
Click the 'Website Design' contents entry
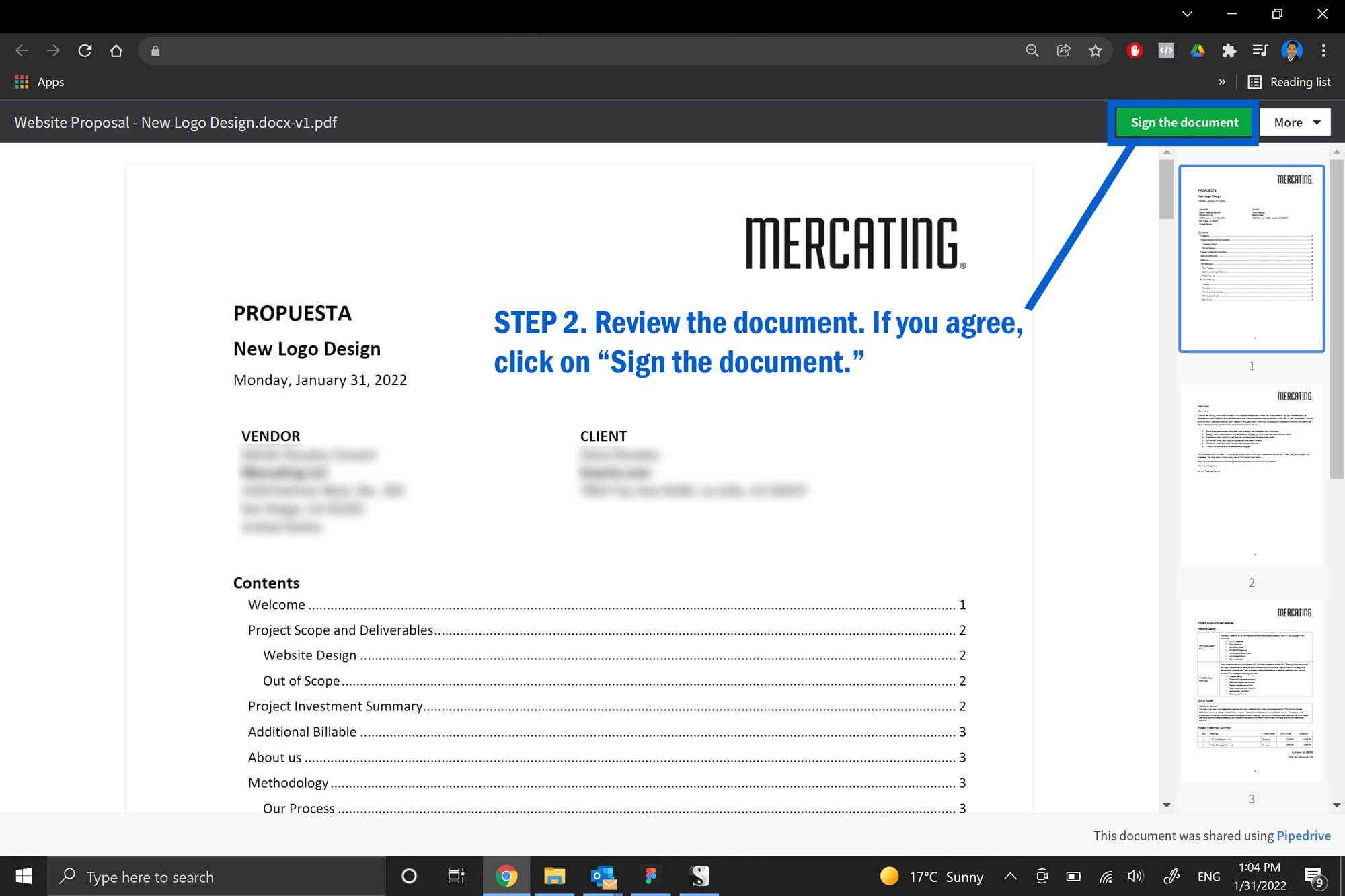[x=615, y=655]
